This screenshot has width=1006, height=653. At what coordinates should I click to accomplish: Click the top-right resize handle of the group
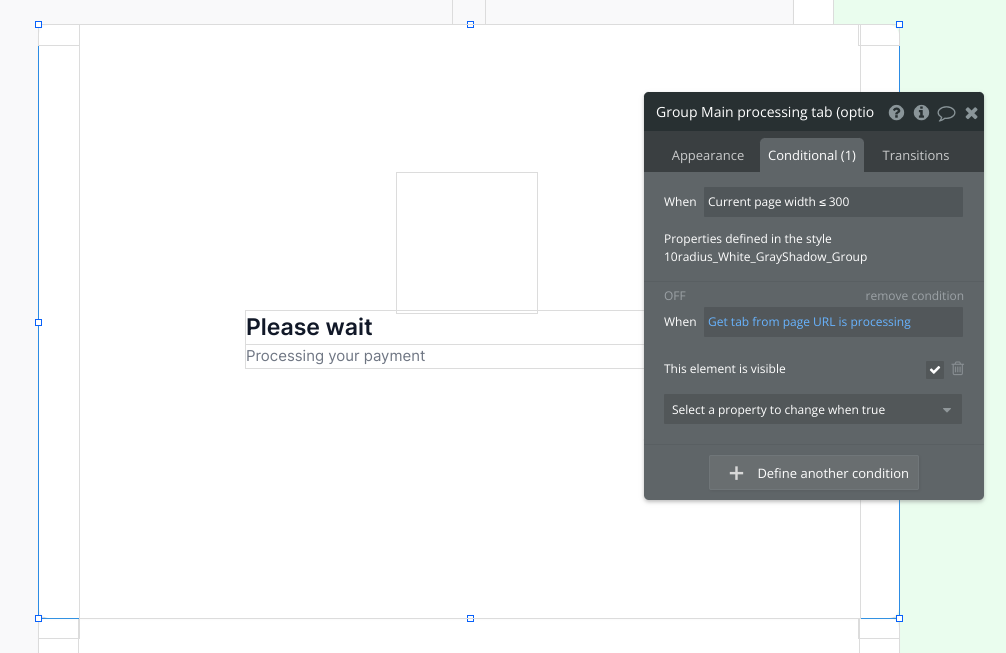click(x=899, y=24)
